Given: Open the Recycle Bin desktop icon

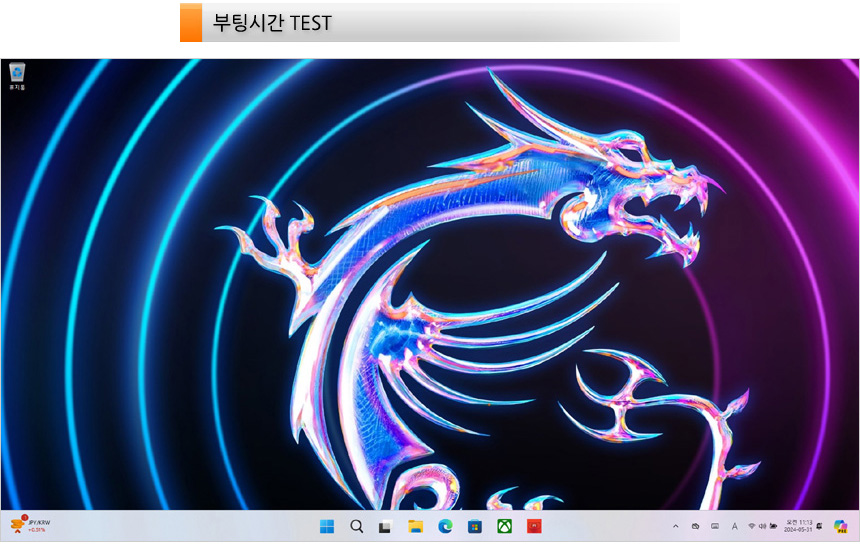Looking at the screenshot, I should [x=17, y=76].
